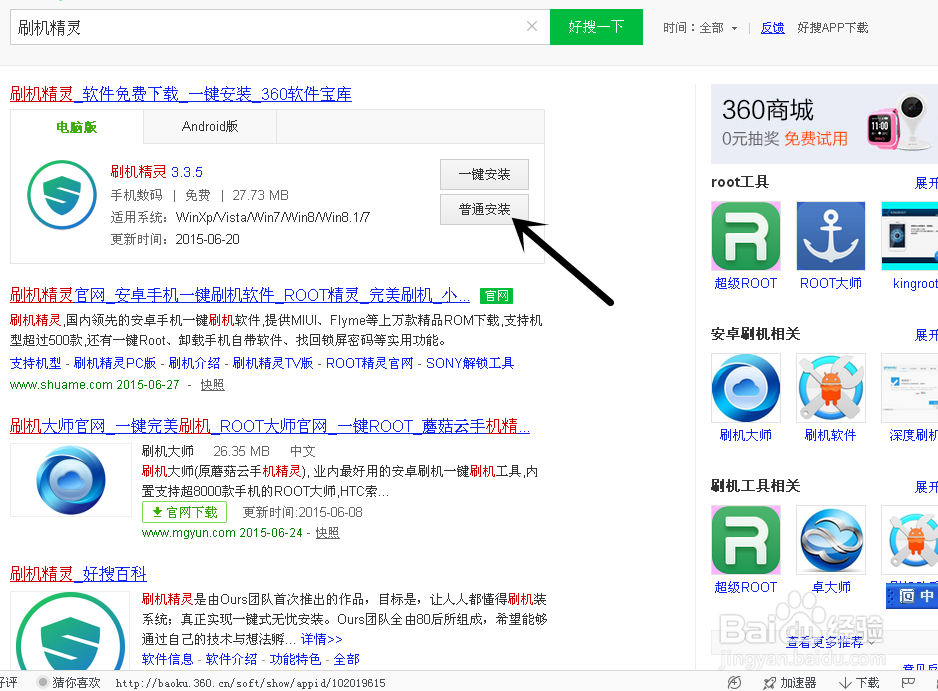This screenshot has height=691, width=938.
Task: Click the 刷机精灵 shield icon in software card
Action: tap(62, 194)
